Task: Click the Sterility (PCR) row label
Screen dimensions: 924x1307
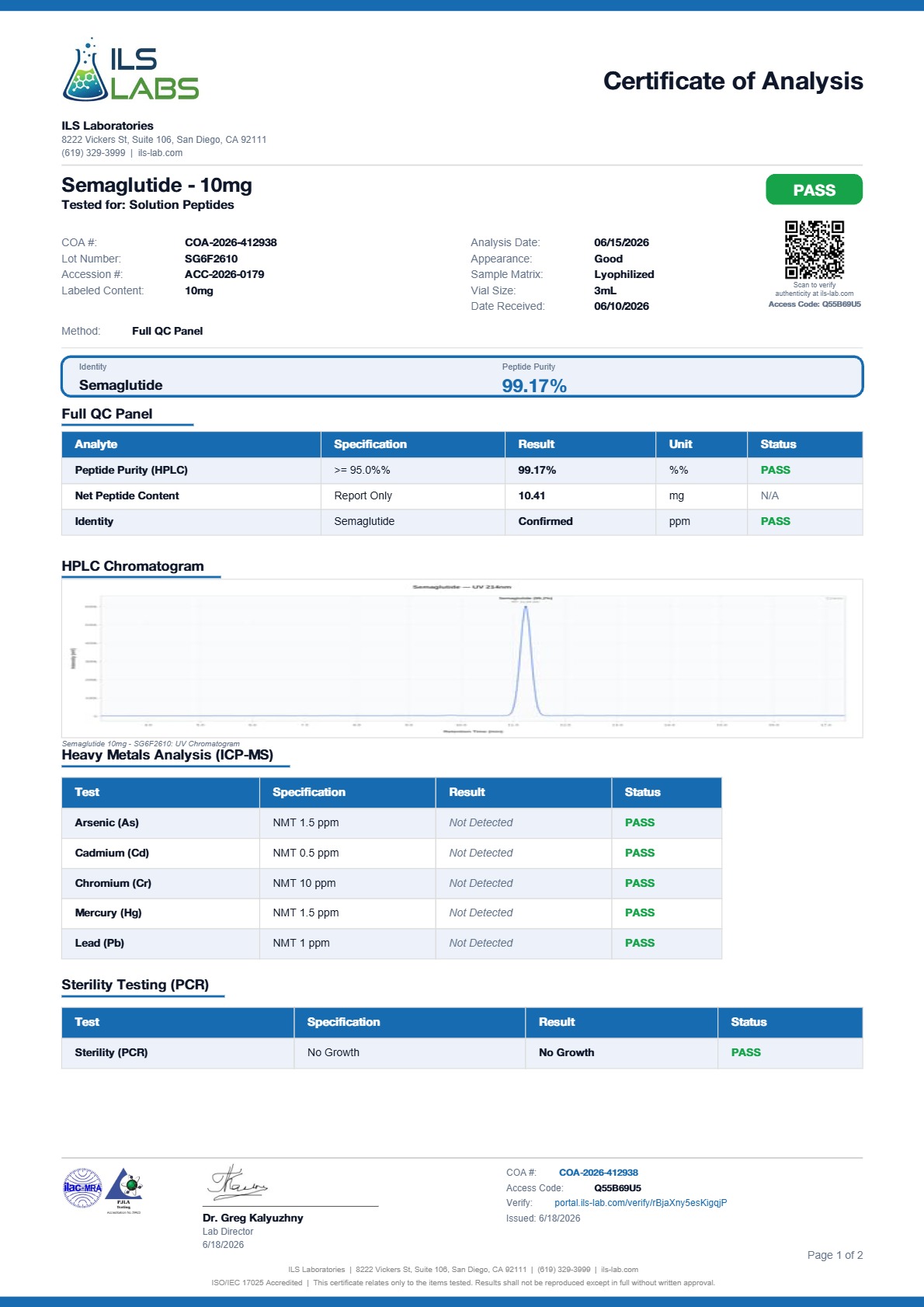Action: [x=111, y=1052]
